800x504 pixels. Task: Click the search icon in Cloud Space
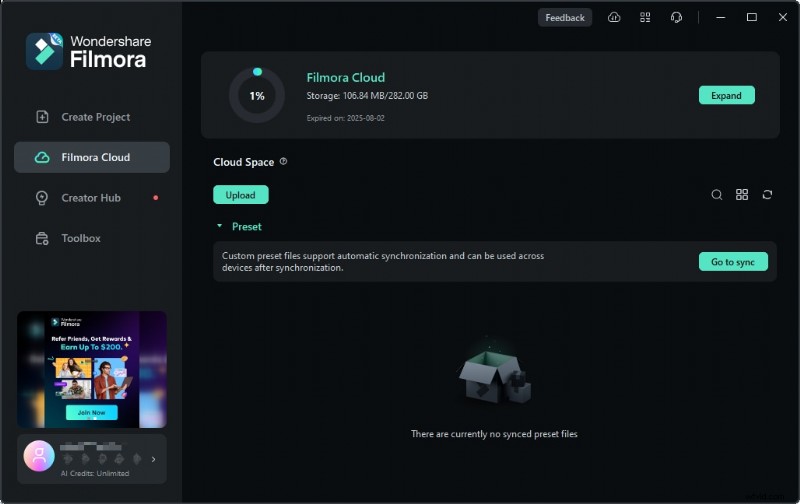point(716,195)
